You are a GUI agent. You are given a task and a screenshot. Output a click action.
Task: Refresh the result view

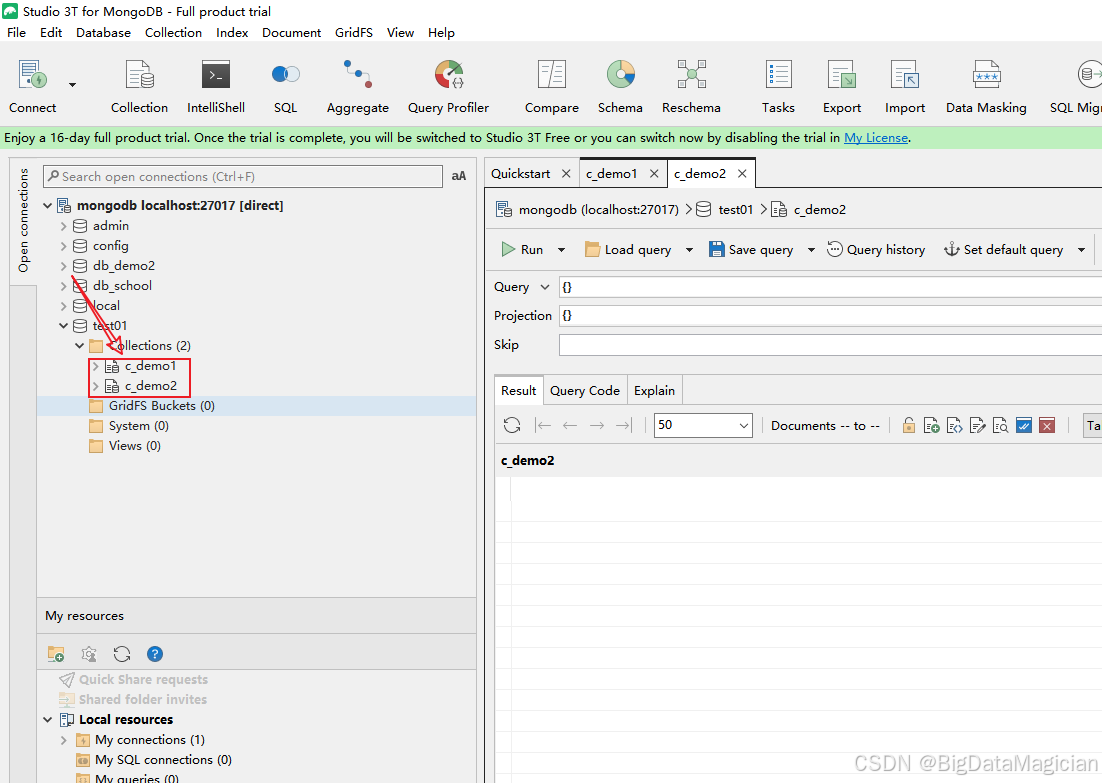tap(512, 425)
